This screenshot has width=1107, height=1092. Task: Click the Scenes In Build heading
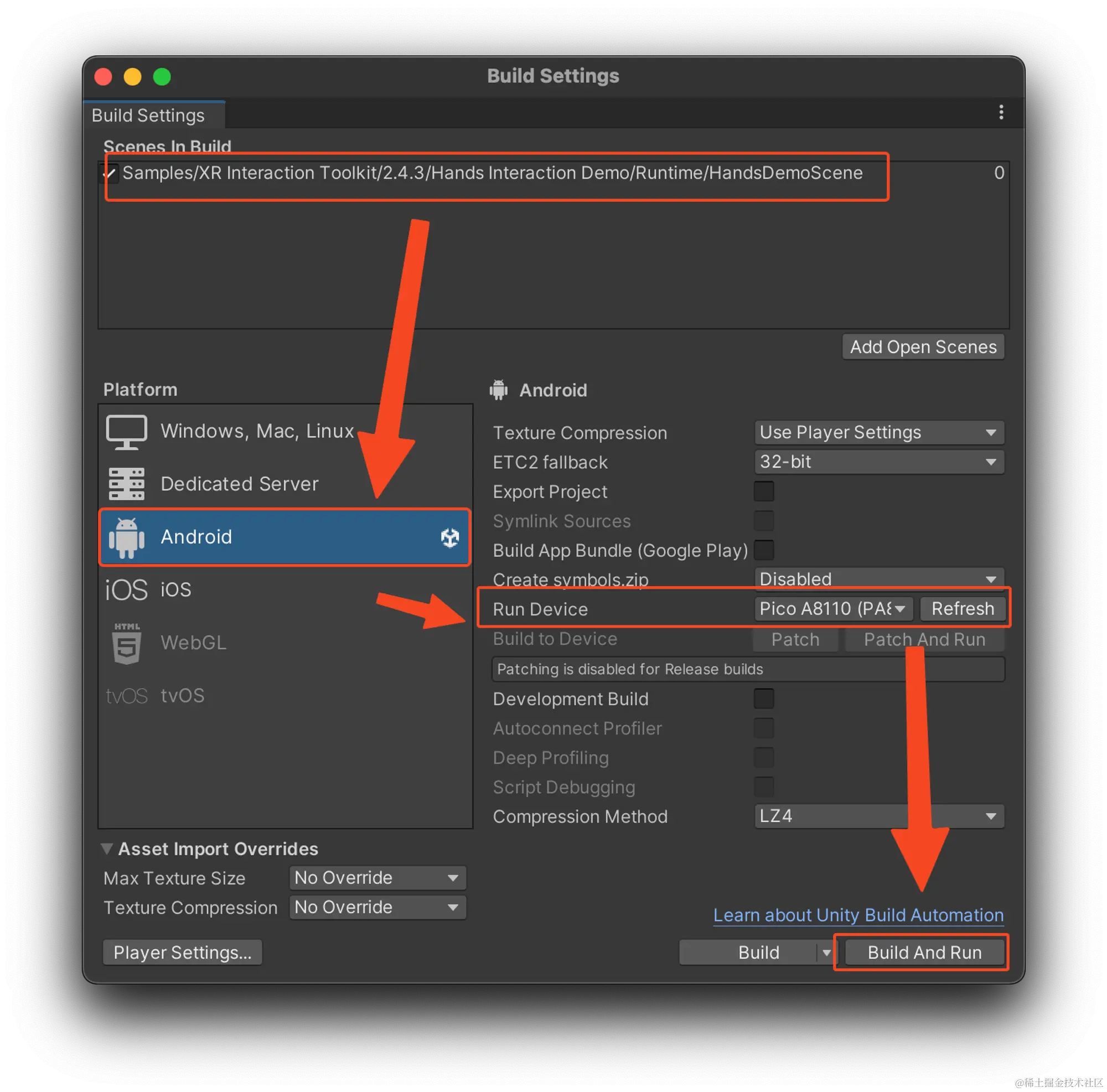[167, 147]
